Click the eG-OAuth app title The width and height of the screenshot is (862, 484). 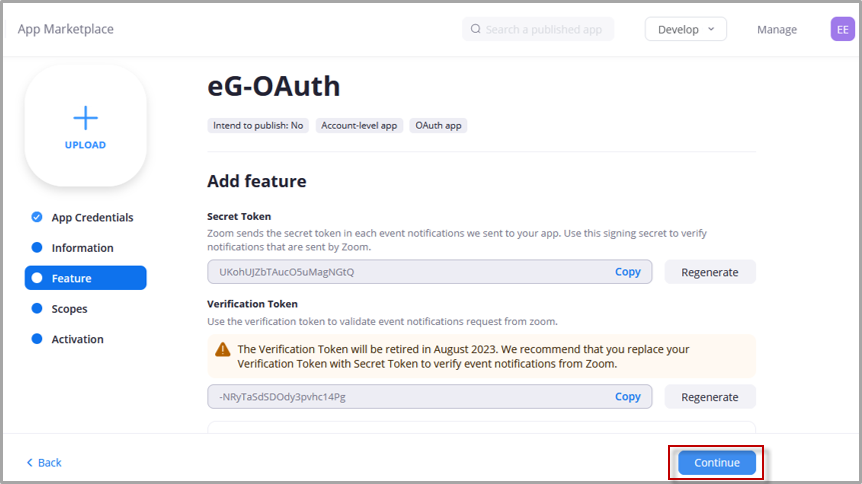(273, 86)
